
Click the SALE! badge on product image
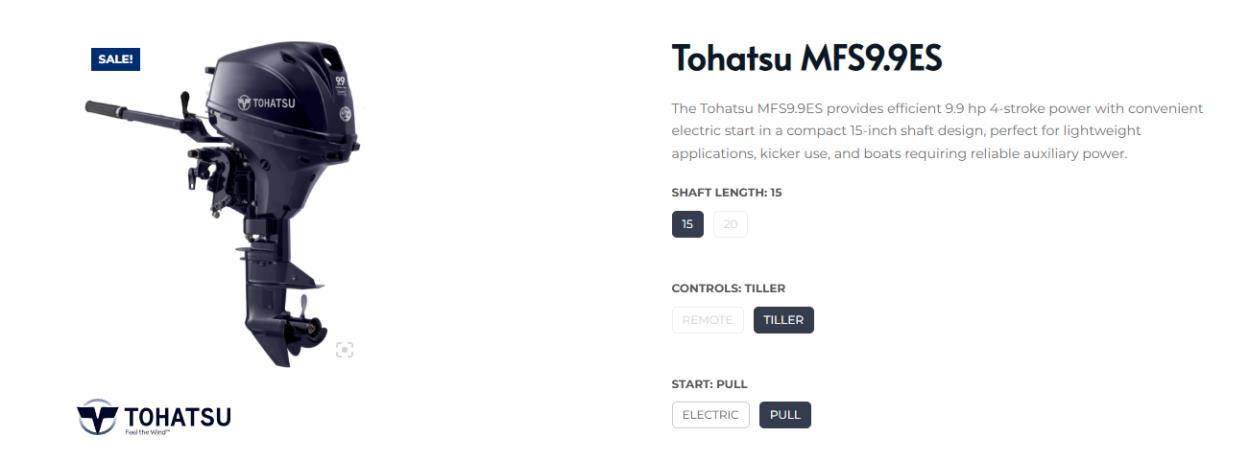tap(115, 60)
